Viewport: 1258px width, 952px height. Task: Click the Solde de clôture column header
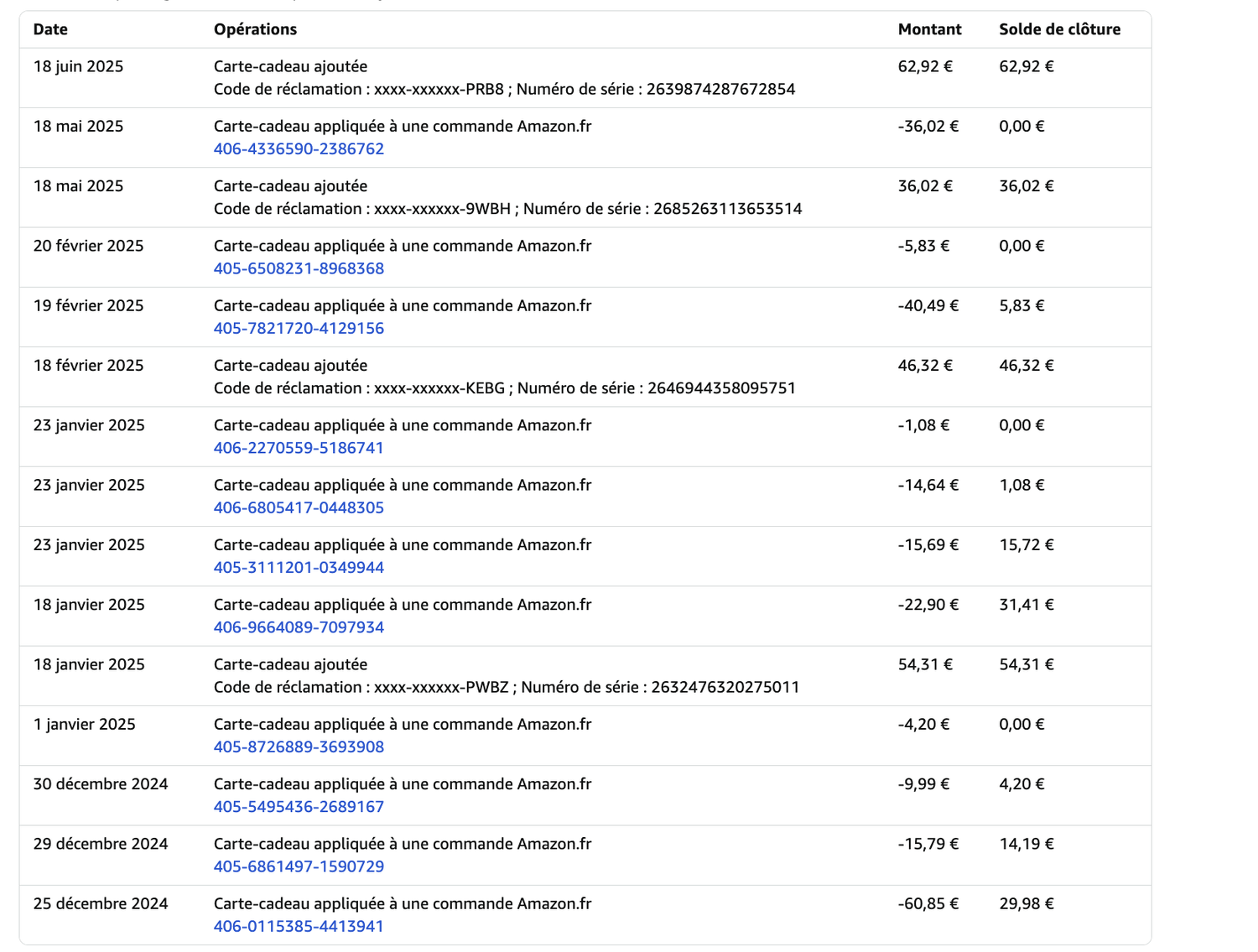click(x=1059, y=29)
